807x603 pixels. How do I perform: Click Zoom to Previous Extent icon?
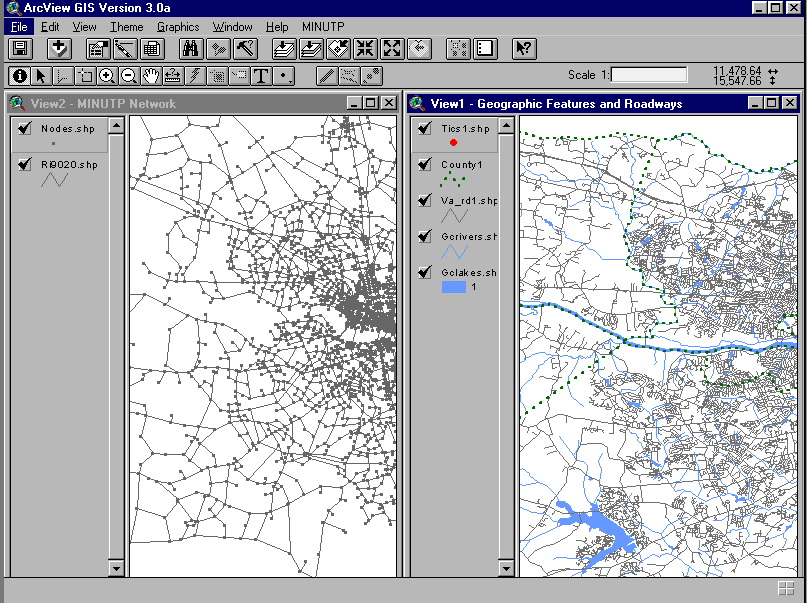pos(419,49)
